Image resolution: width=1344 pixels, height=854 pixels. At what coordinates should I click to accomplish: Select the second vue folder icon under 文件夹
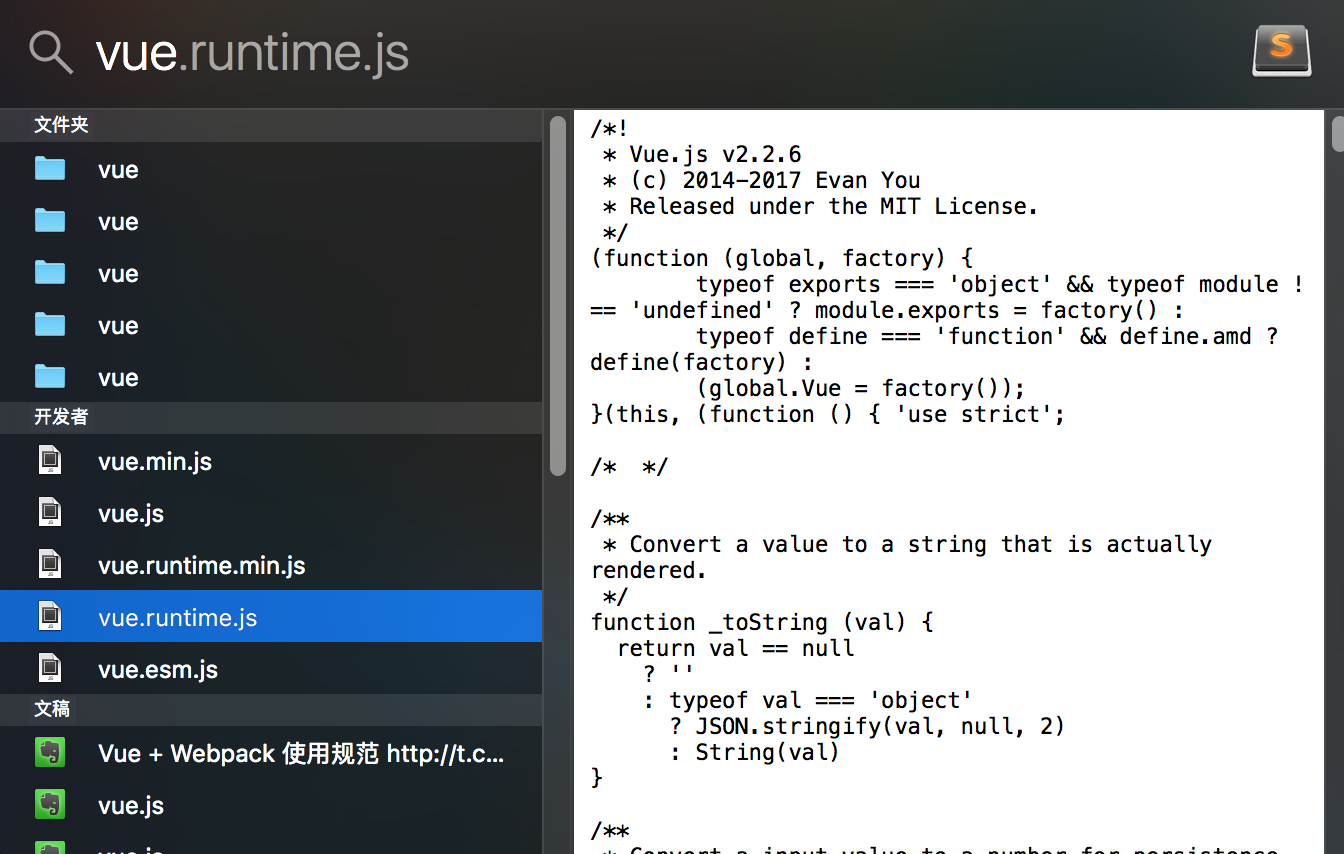(50, 220)
